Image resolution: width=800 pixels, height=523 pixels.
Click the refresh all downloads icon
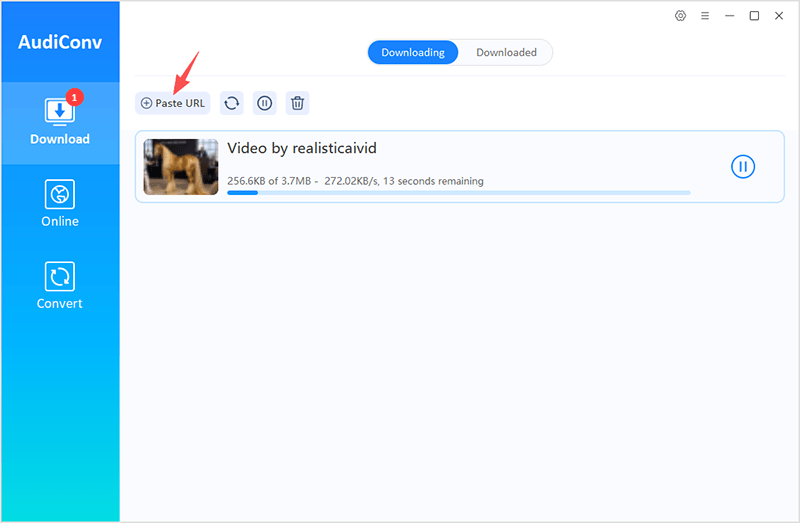click(x=232, y=103)
